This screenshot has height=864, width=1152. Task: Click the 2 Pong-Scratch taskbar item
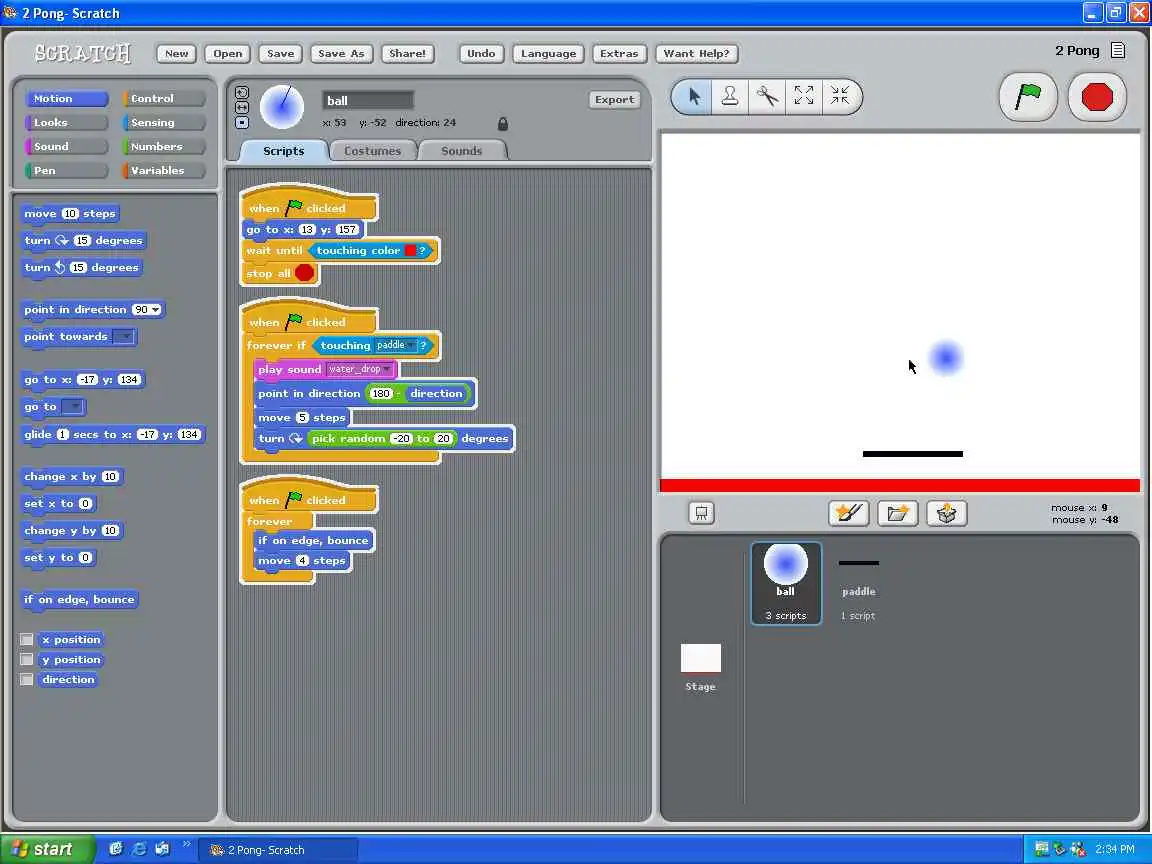point(278,849)
